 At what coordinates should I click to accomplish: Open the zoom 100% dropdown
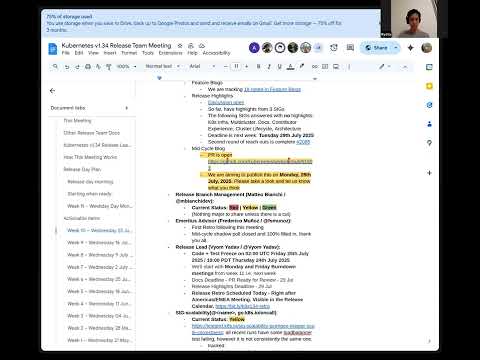(x=126, y=67)
